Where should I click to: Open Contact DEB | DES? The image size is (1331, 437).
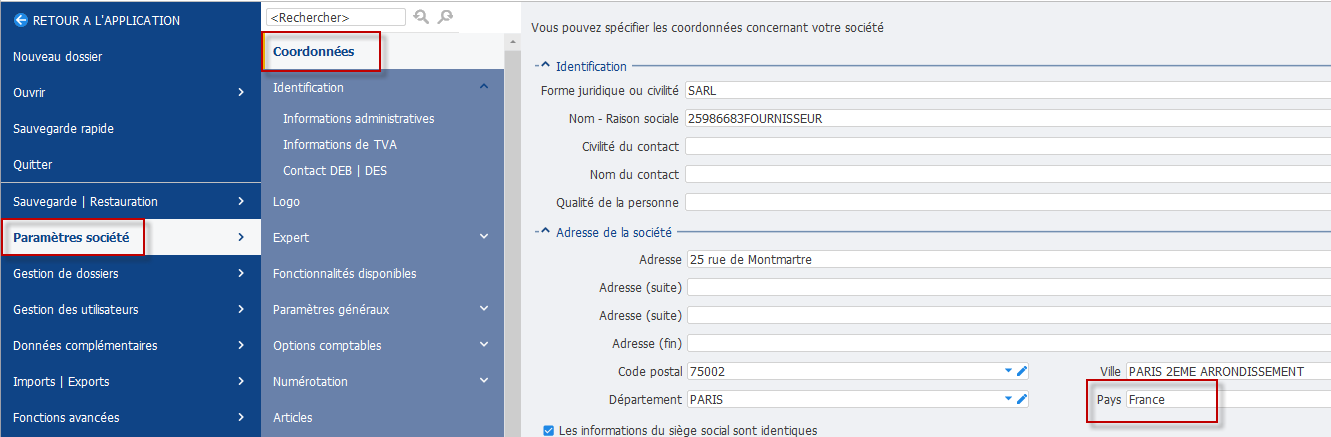click(335, 171)
